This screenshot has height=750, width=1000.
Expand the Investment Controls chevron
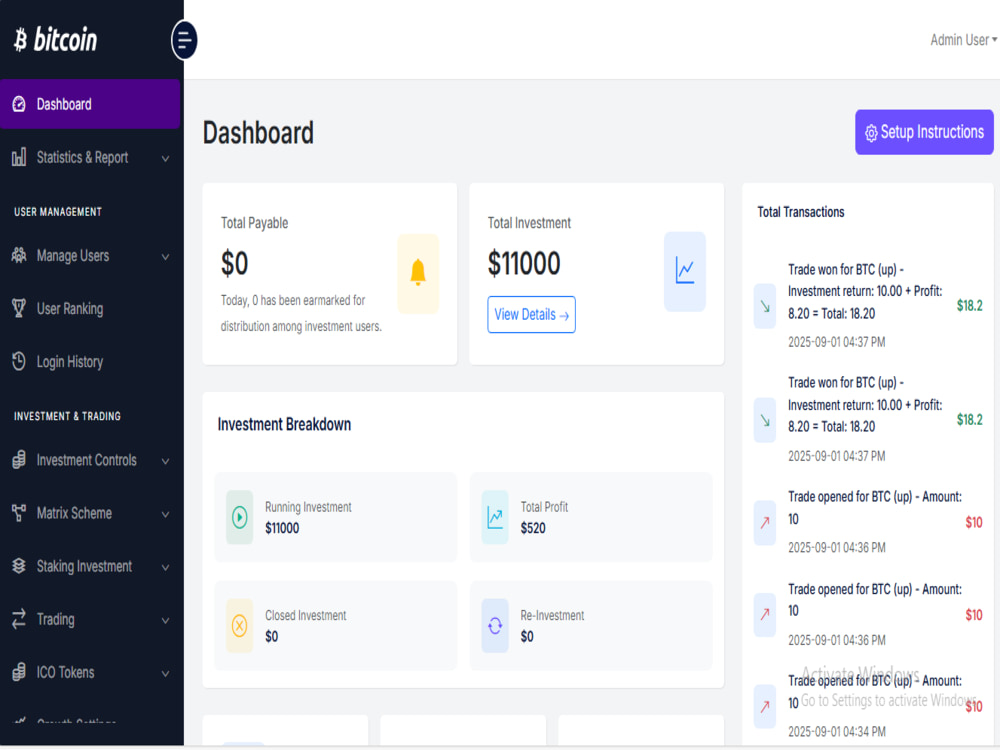coord(165,461)
